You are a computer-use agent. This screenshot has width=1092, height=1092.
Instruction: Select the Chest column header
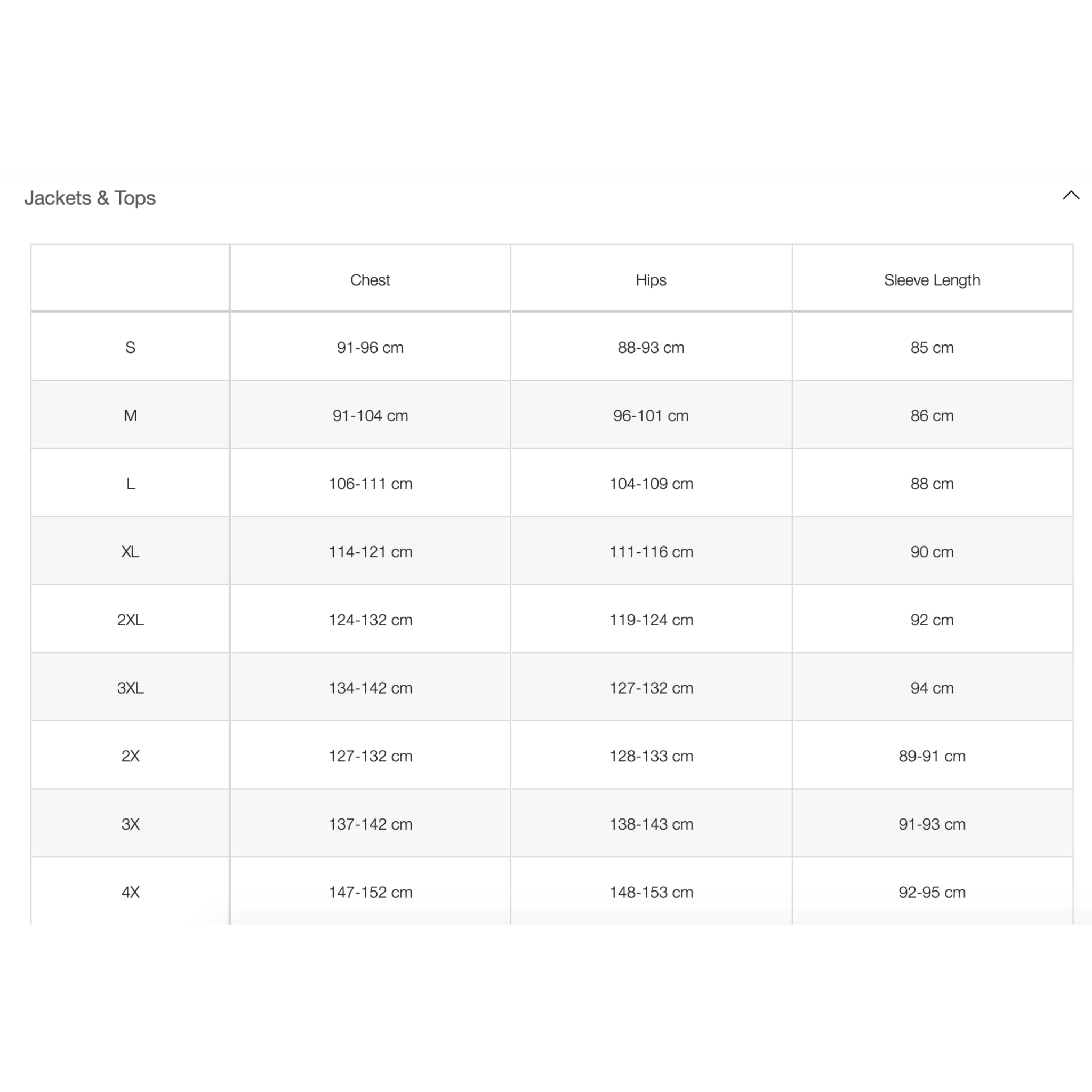370,280
